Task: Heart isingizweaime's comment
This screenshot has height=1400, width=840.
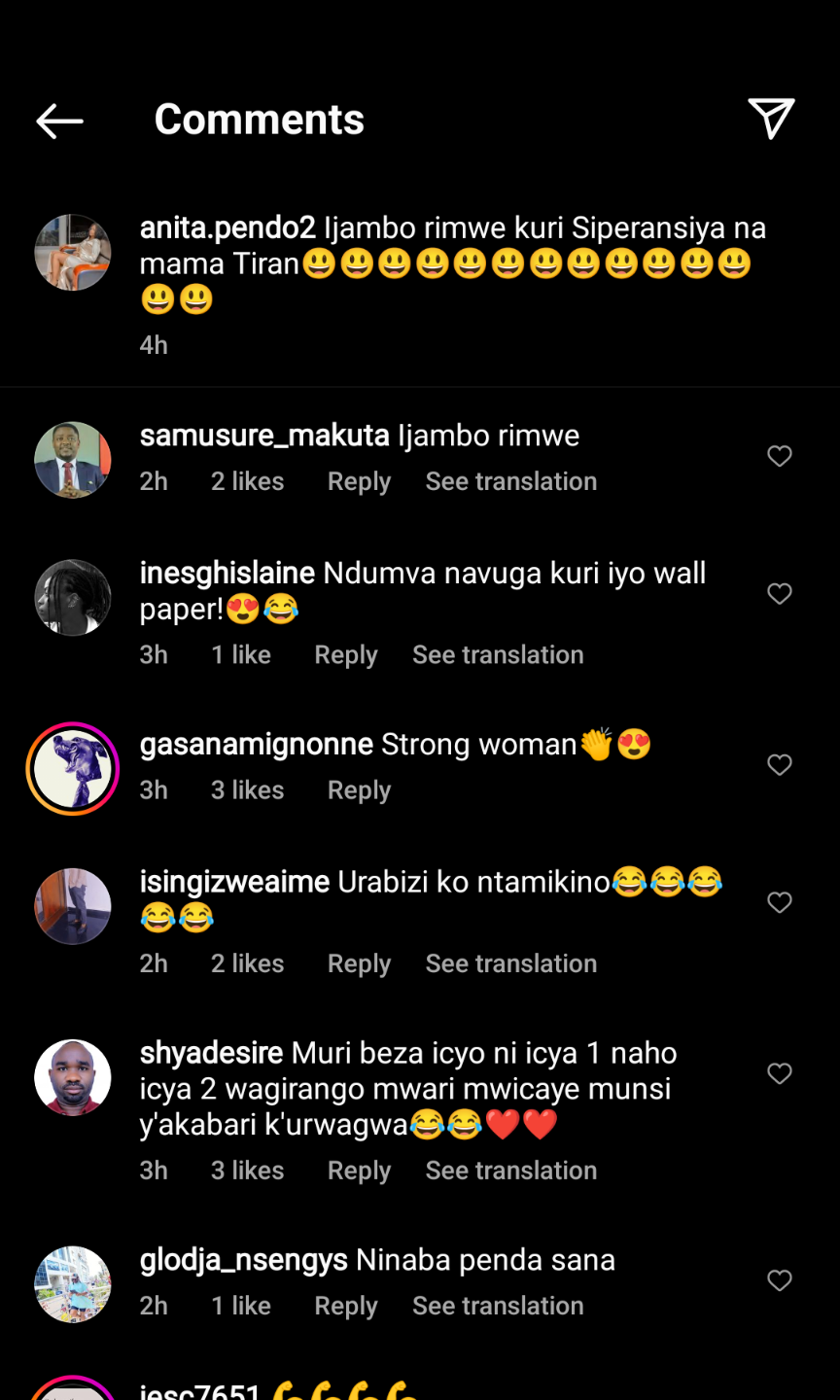Action: click(780, 903)
